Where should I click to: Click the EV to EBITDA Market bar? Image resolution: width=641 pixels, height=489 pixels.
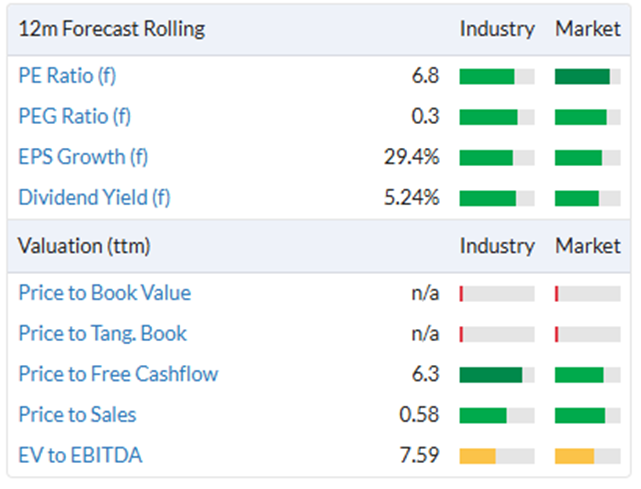587,456
